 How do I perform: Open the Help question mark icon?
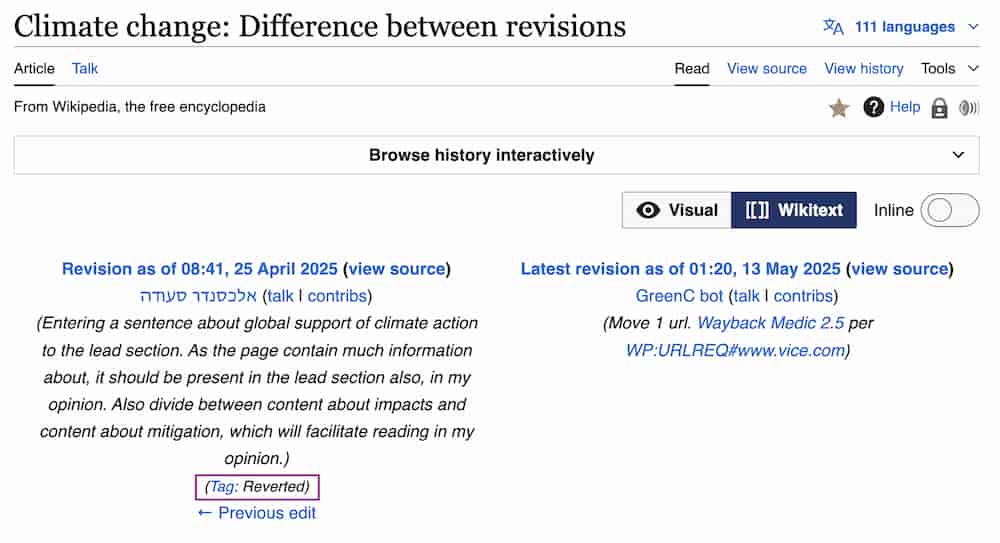click(873, 107)
